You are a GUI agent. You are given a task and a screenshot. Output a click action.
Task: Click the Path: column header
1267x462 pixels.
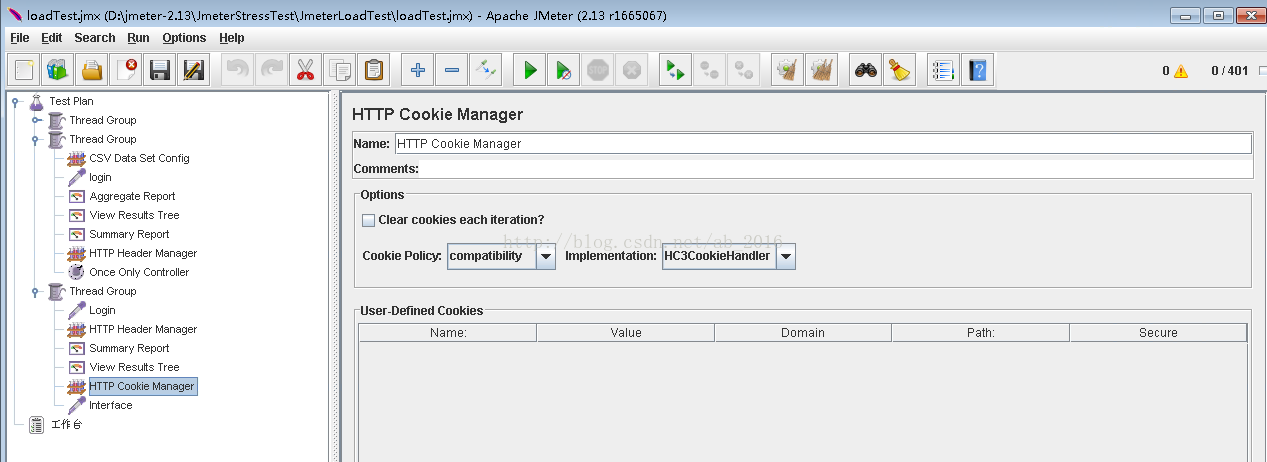(981, 333)
